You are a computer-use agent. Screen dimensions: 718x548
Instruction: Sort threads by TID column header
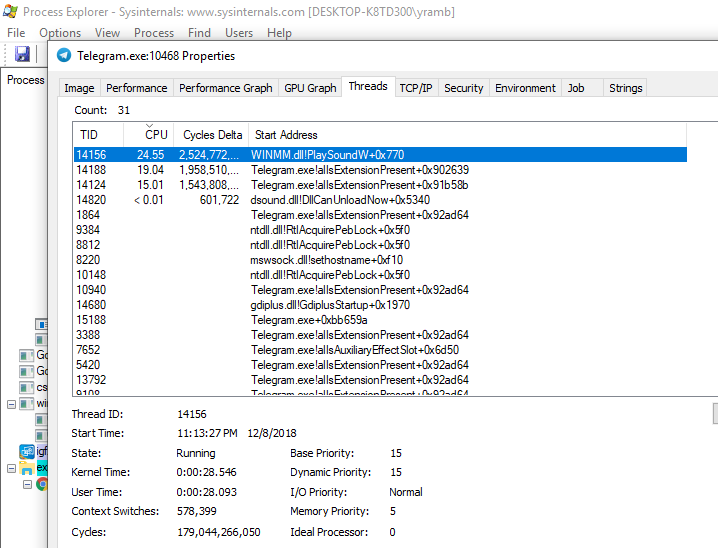[98, 135]
